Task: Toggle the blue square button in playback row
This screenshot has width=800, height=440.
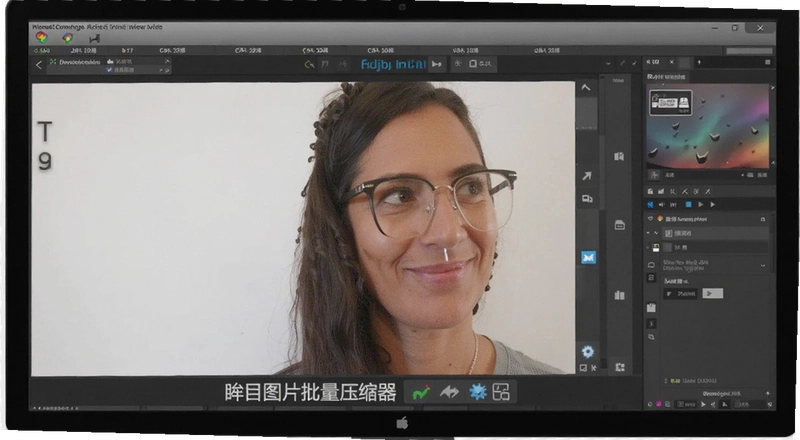Action: point(688,205)
